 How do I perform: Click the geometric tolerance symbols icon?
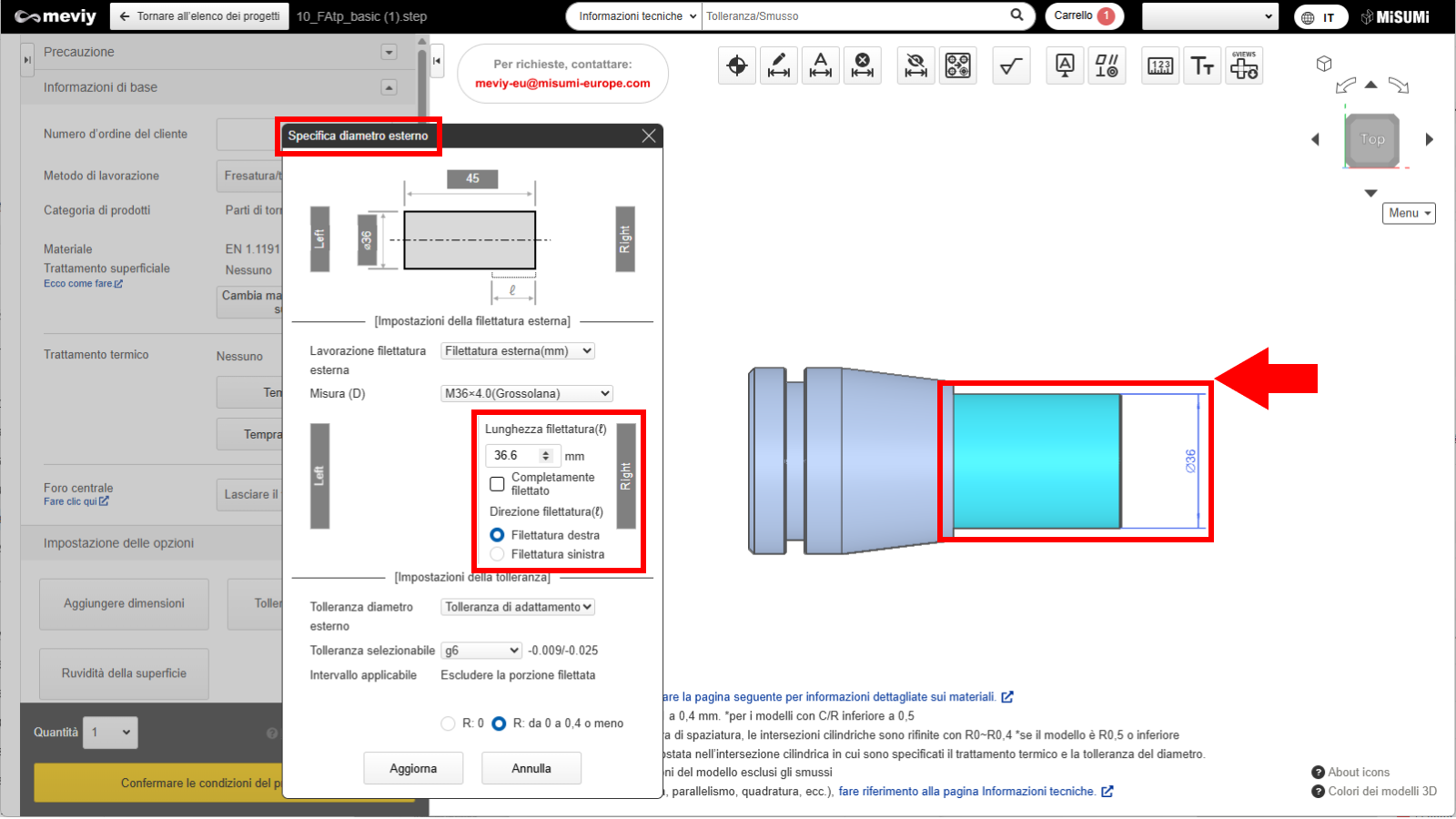coord(1107,66)
